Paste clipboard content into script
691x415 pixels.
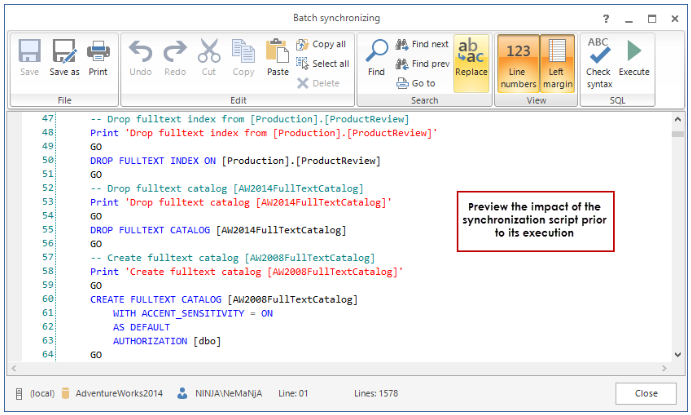(x=277, y=58)
